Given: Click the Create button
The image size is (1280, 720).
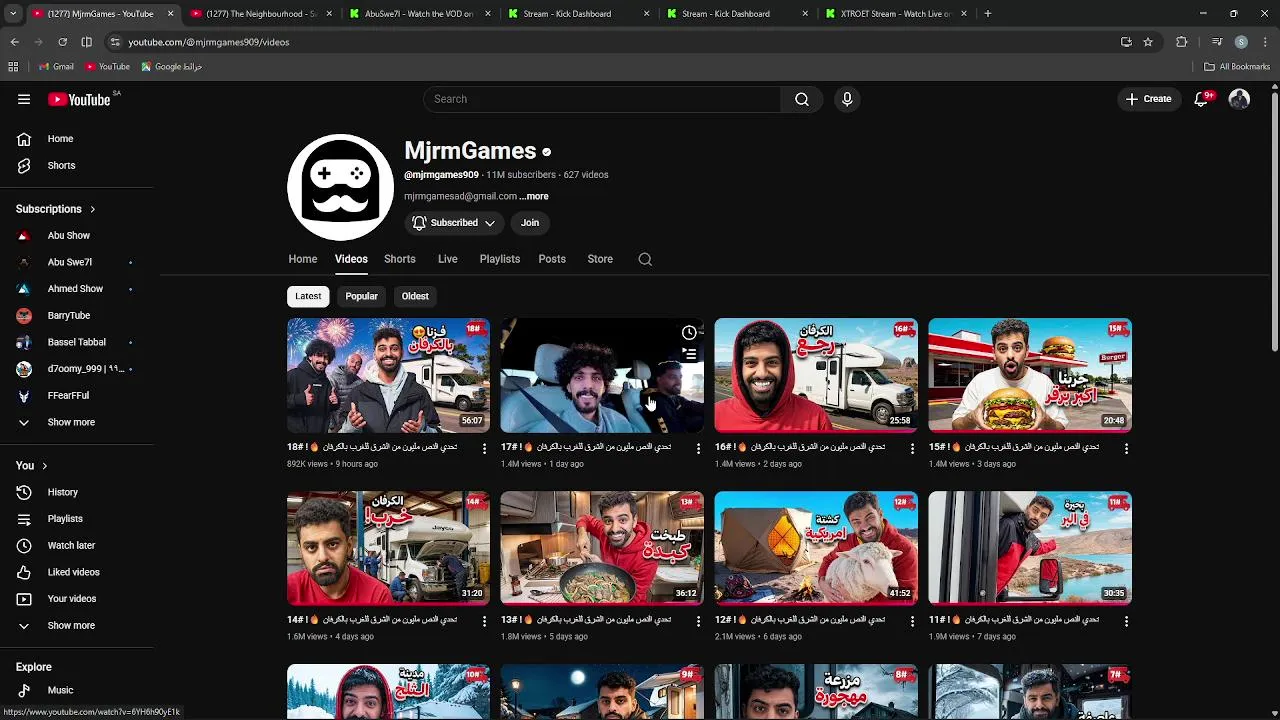Looking at the screenshot, I should pyautogui.click(x=1148, y=99).
